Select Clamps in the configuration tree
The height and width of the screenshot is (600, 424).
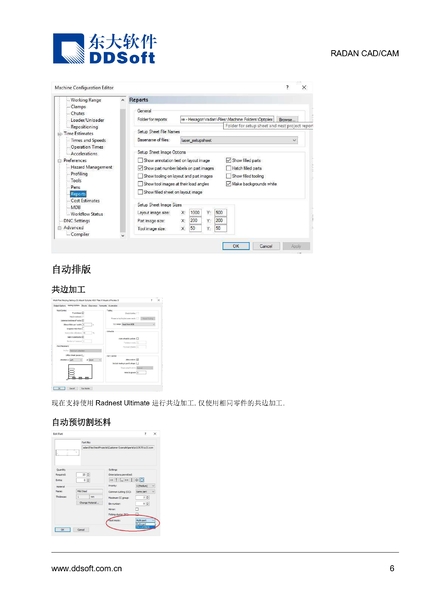(x=78, y=107)
